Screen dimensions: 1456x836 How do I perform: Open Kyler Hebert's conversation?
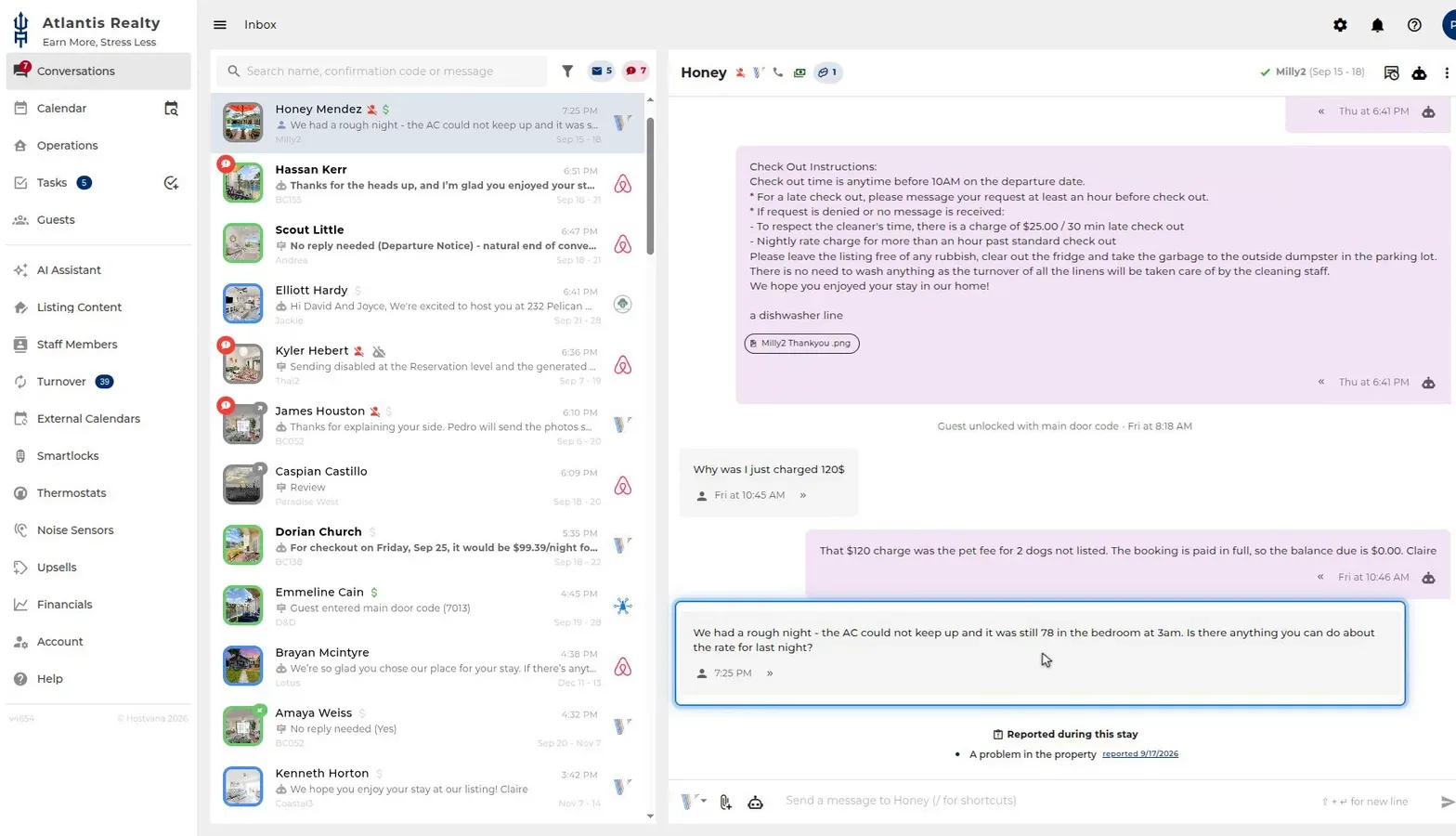pos(427,365)
